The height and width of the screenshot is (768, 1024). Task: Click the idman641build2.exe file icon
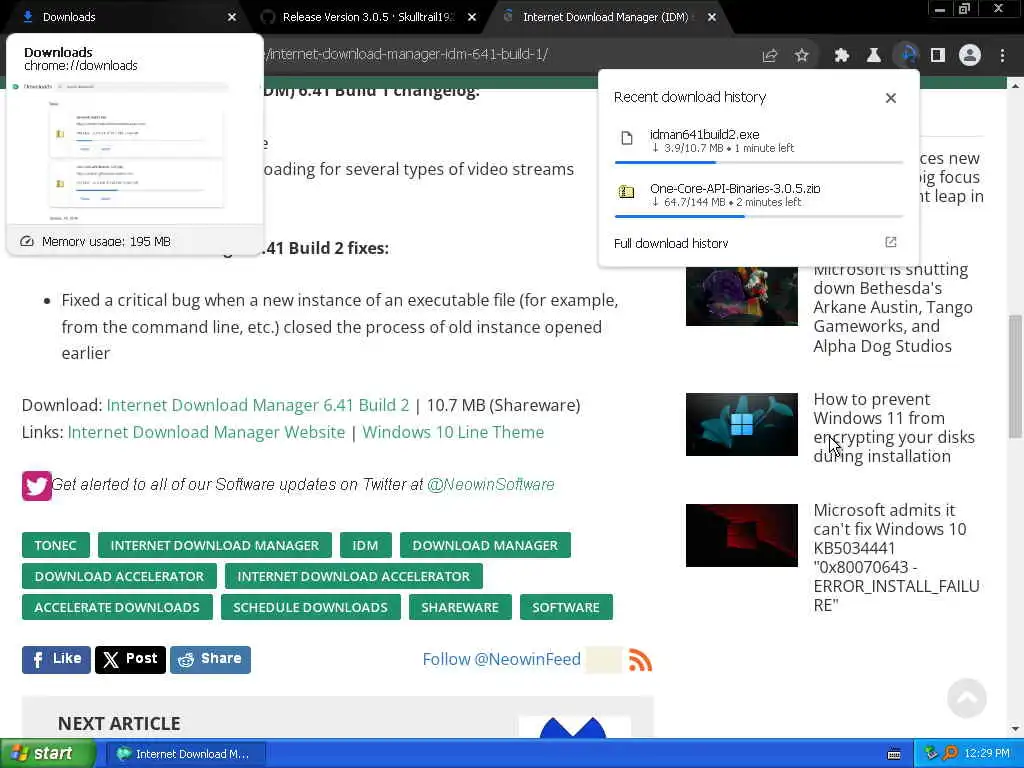627,138
